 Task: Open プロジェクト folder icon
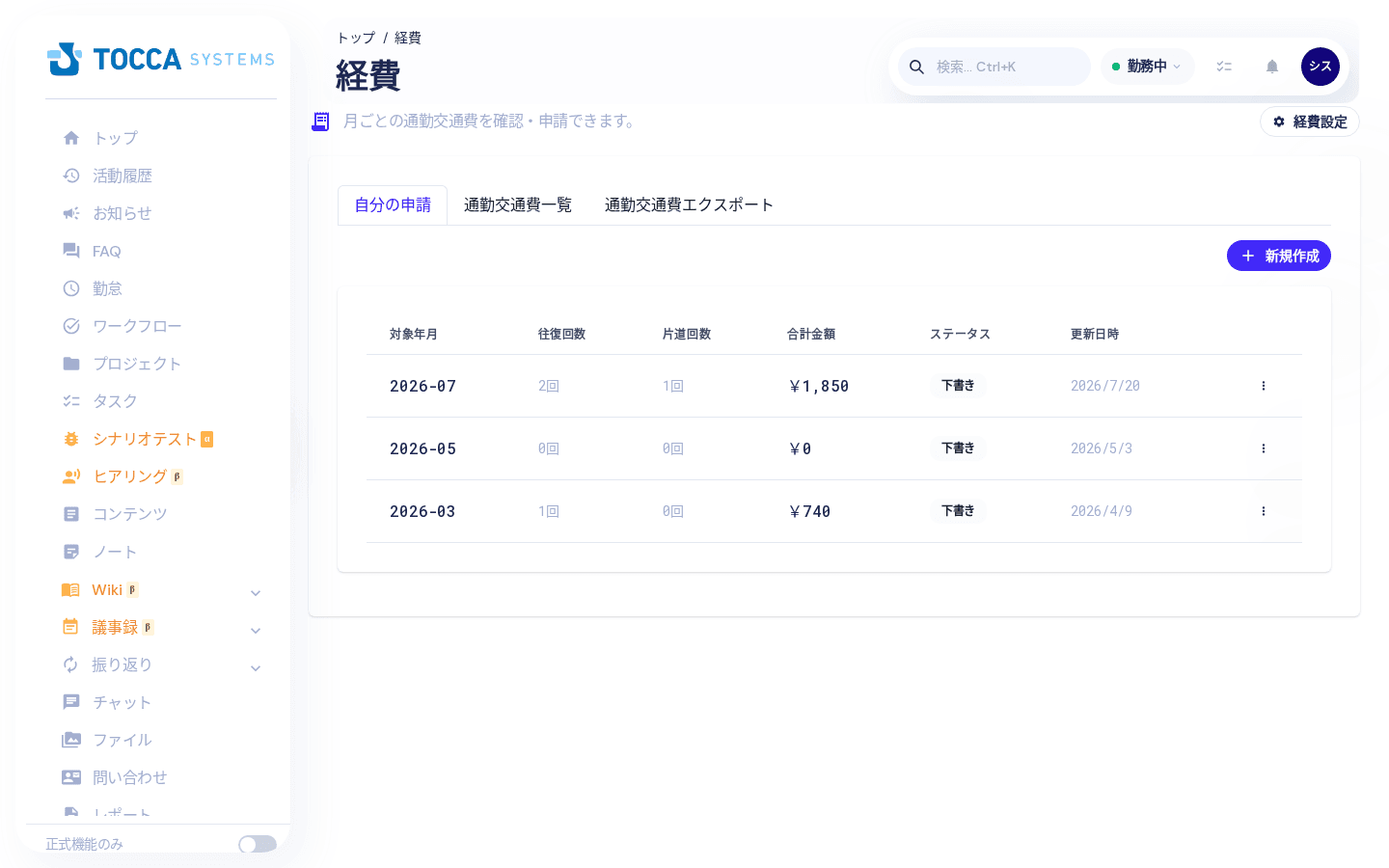point(71,364)
